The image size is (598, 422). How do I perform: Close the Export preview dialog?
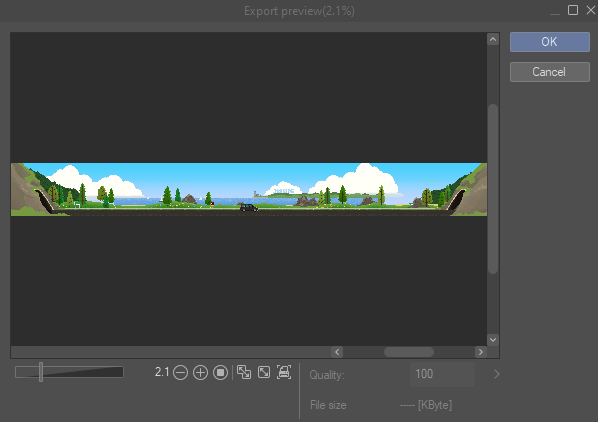[591, 10]
